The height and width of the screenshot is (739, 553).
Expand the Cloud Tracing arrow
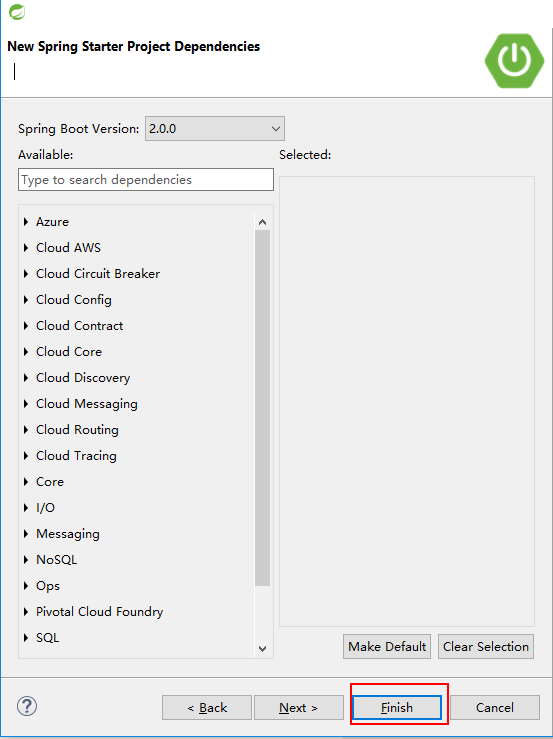coord(26,456)
